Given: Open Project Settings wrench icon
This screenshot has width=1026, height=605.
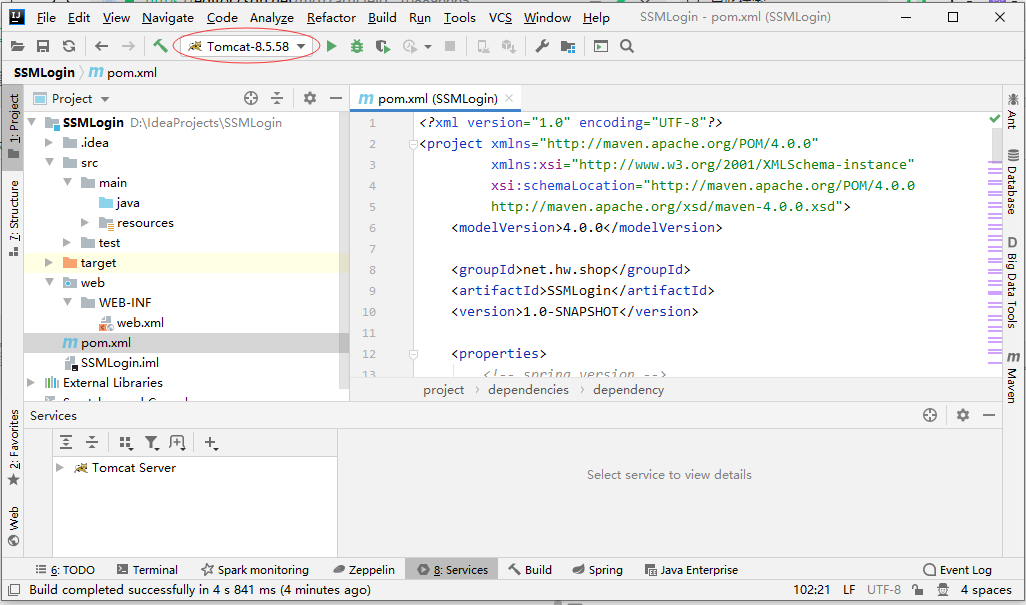Looking at the screenshot, I should pyautogui.click(x=542, y=46).
